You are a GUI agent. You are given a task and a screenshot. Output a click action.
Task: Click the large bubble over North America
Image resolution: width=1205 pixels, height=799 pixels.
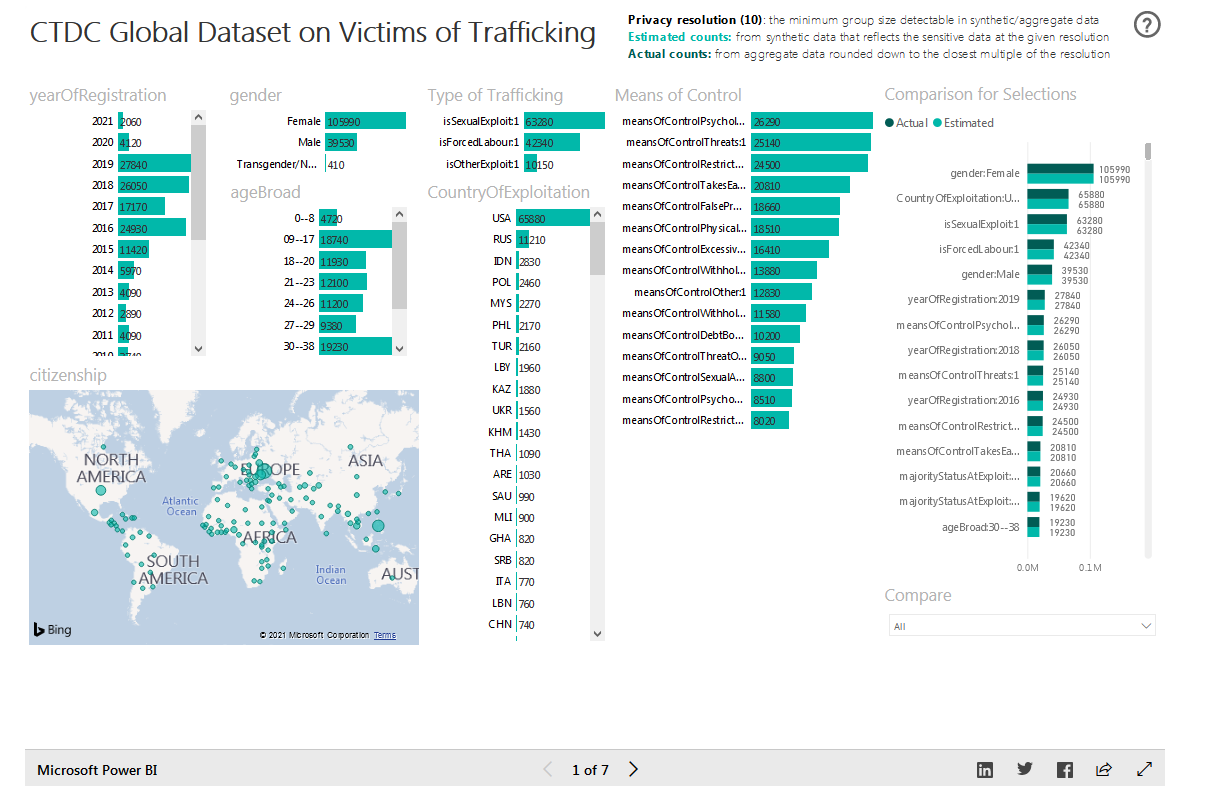(99, 491)
